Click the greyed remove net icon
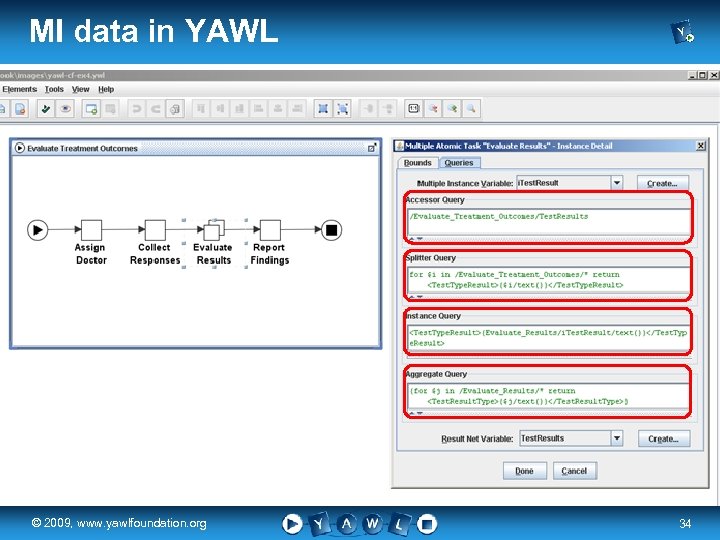 110,109
